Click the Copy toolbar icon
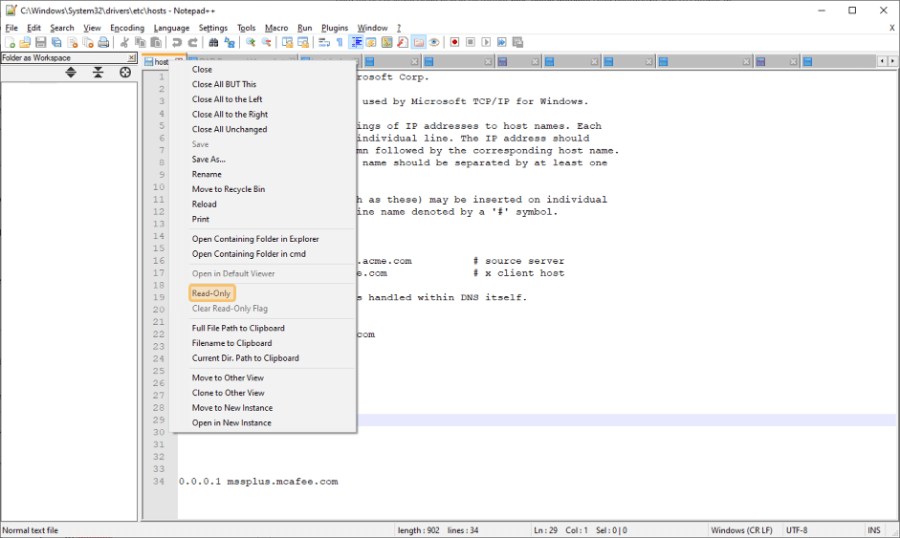This screenshot has width=900, height=538. [x=140, y=42]
